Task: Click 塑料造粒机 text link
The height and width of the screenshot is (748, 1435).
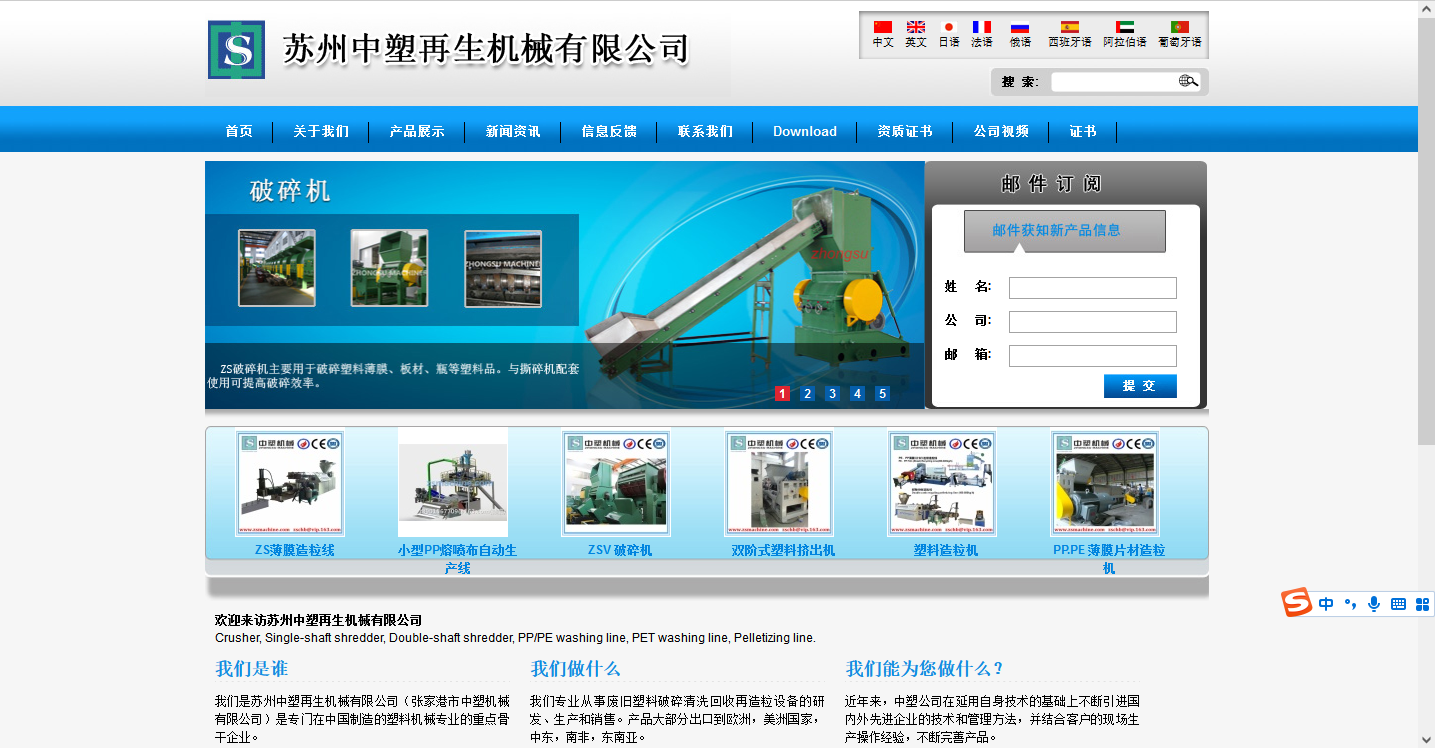Action: pyautogui.click(x=946, y=550)
